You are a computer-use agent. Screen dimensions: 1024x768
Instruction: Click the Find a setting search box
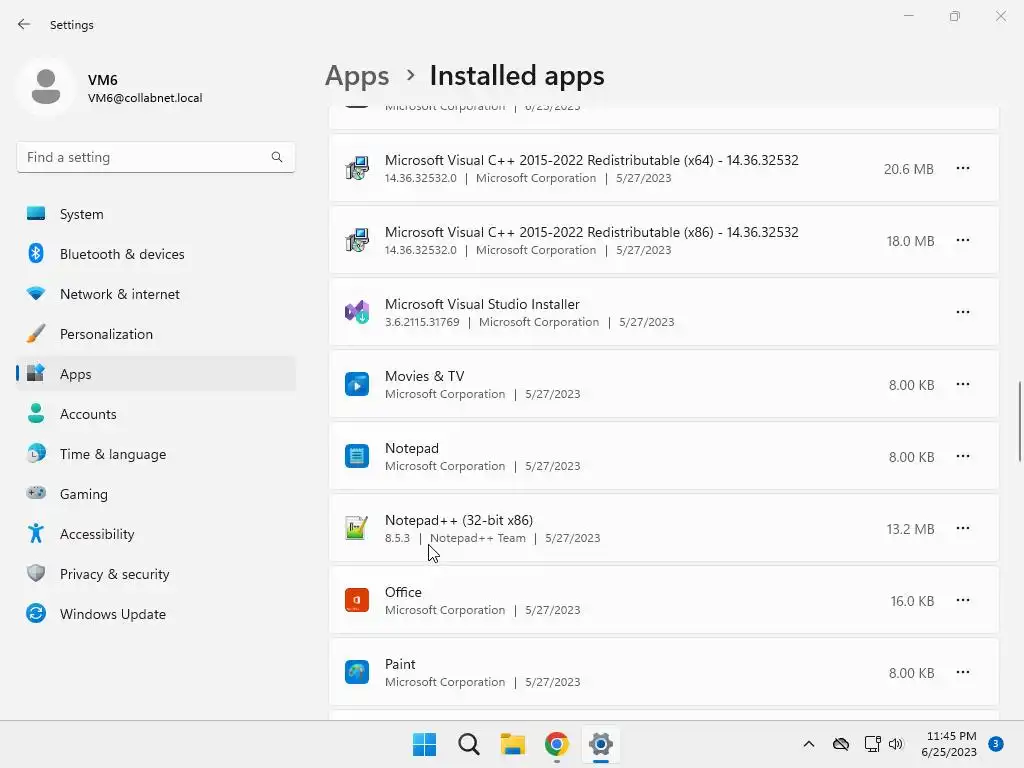click(x=156, y=157)
